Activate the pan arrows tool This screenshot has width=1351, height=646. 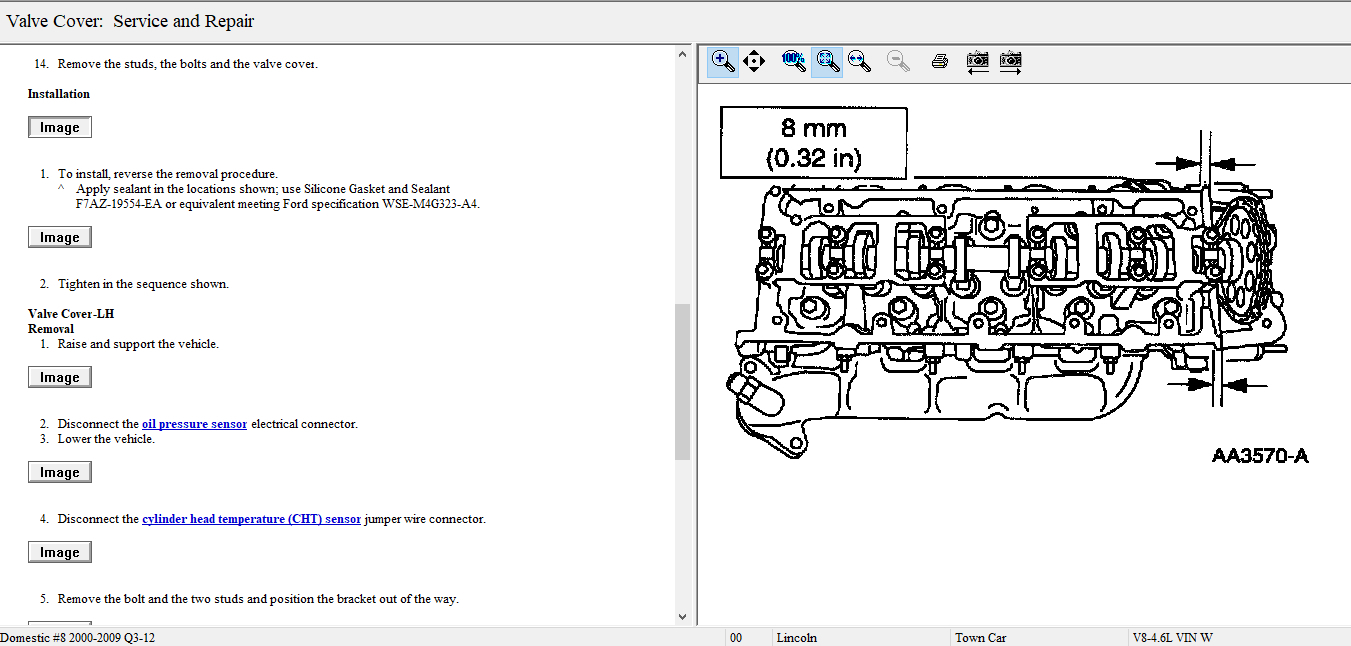(754, 62)
